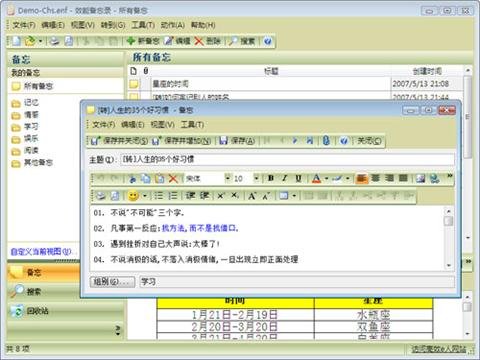Toggle numbered list
Viewport: 480px width, 360px height.
pos(173,196)
